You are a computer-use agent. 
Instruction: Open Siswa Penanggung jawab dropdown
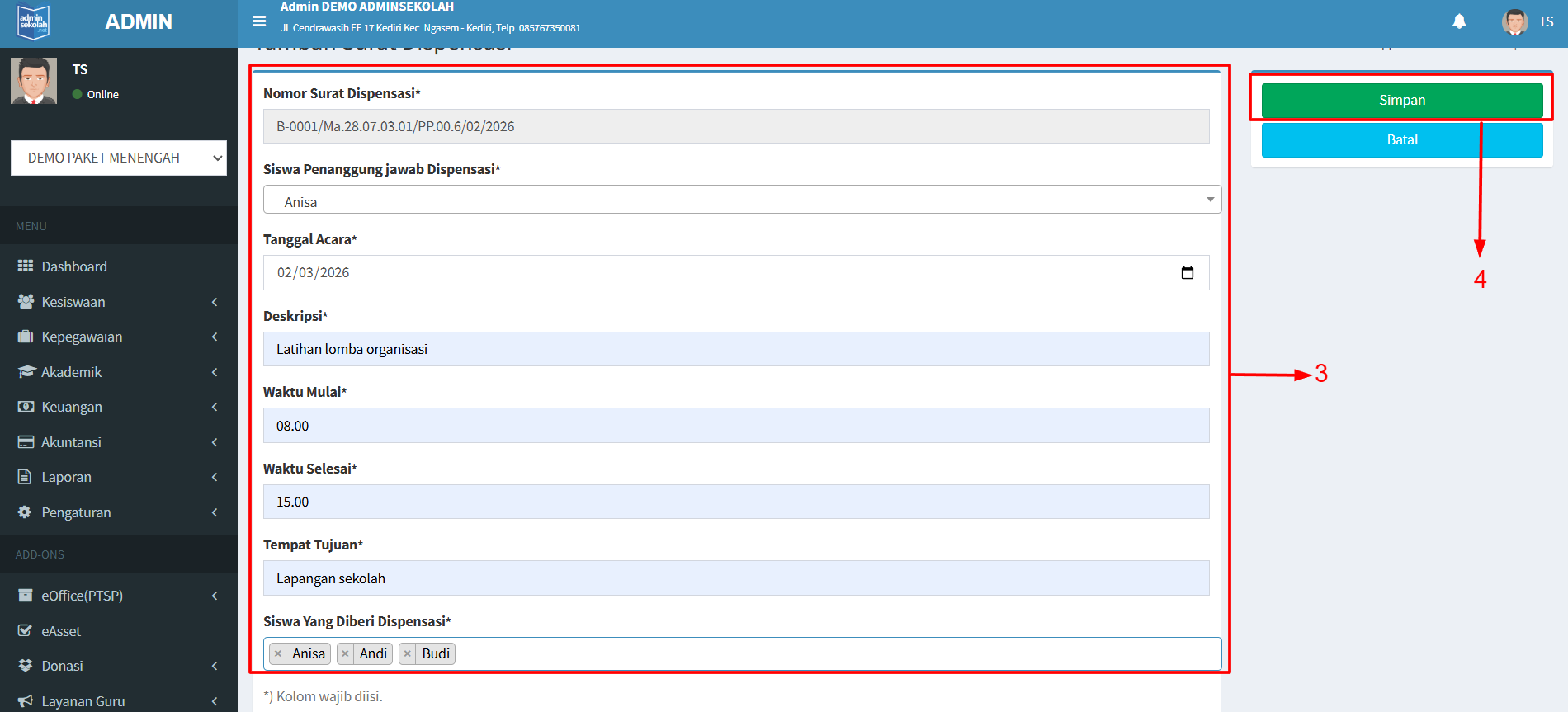741,200
